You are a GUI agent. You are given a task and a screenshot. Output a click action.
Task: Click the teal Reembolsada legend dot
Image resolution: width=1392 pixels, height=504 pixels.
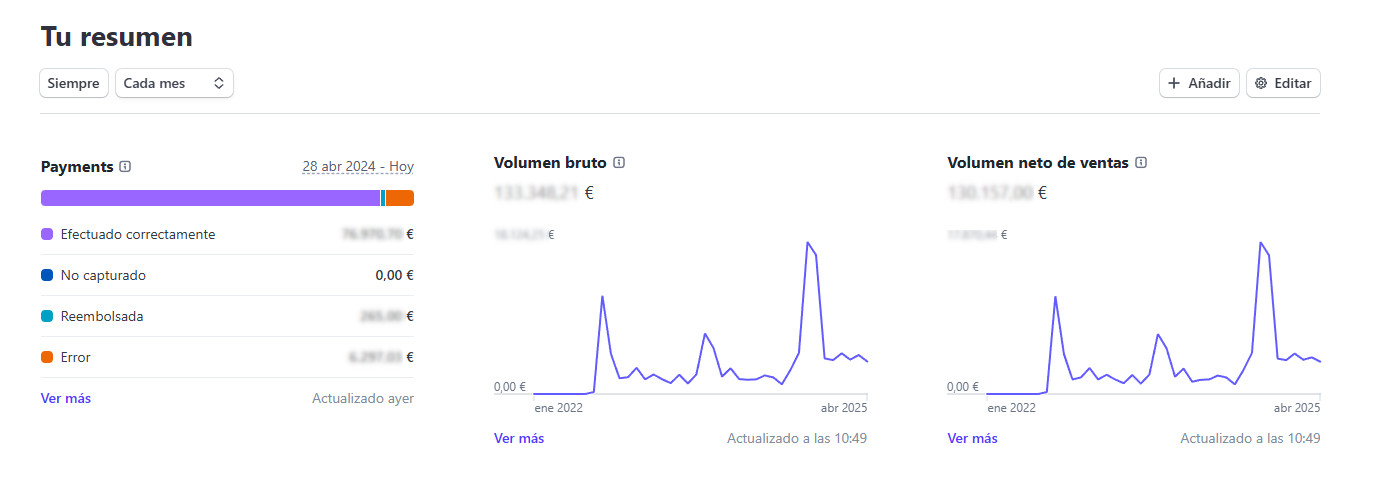(x=47, y=316)
